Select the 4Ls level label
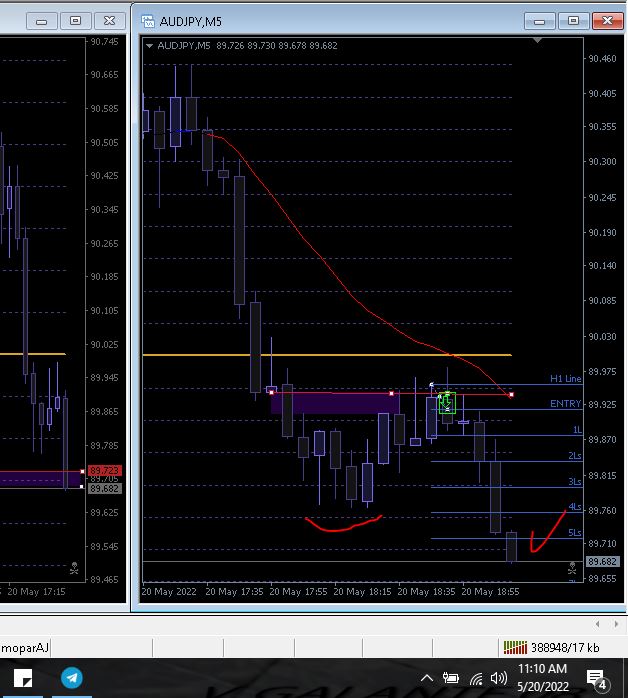The width and height of the screenshot is (628, 698). pos(575,507)
